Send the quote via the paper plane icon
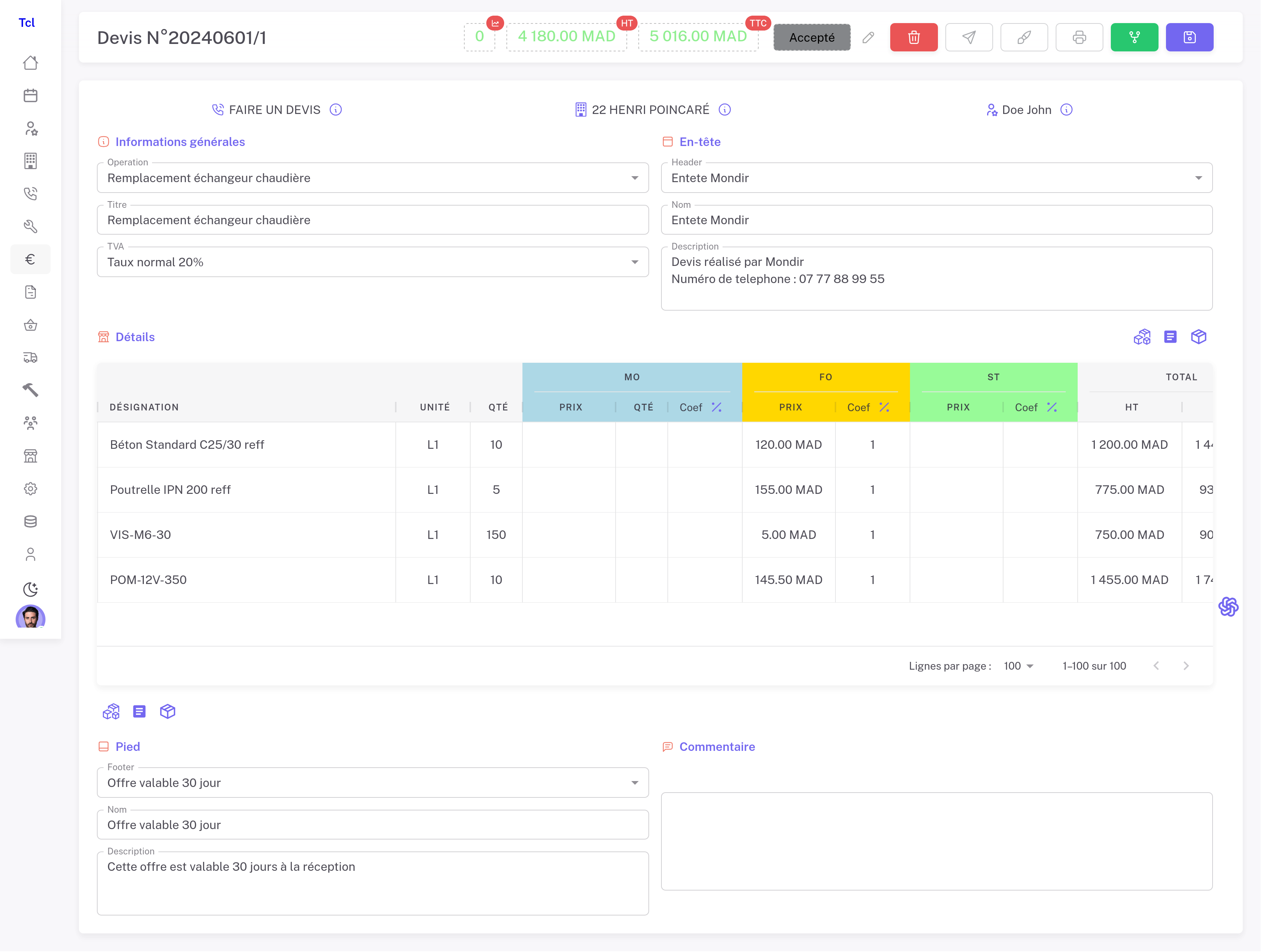 click(x=968, y=37)
